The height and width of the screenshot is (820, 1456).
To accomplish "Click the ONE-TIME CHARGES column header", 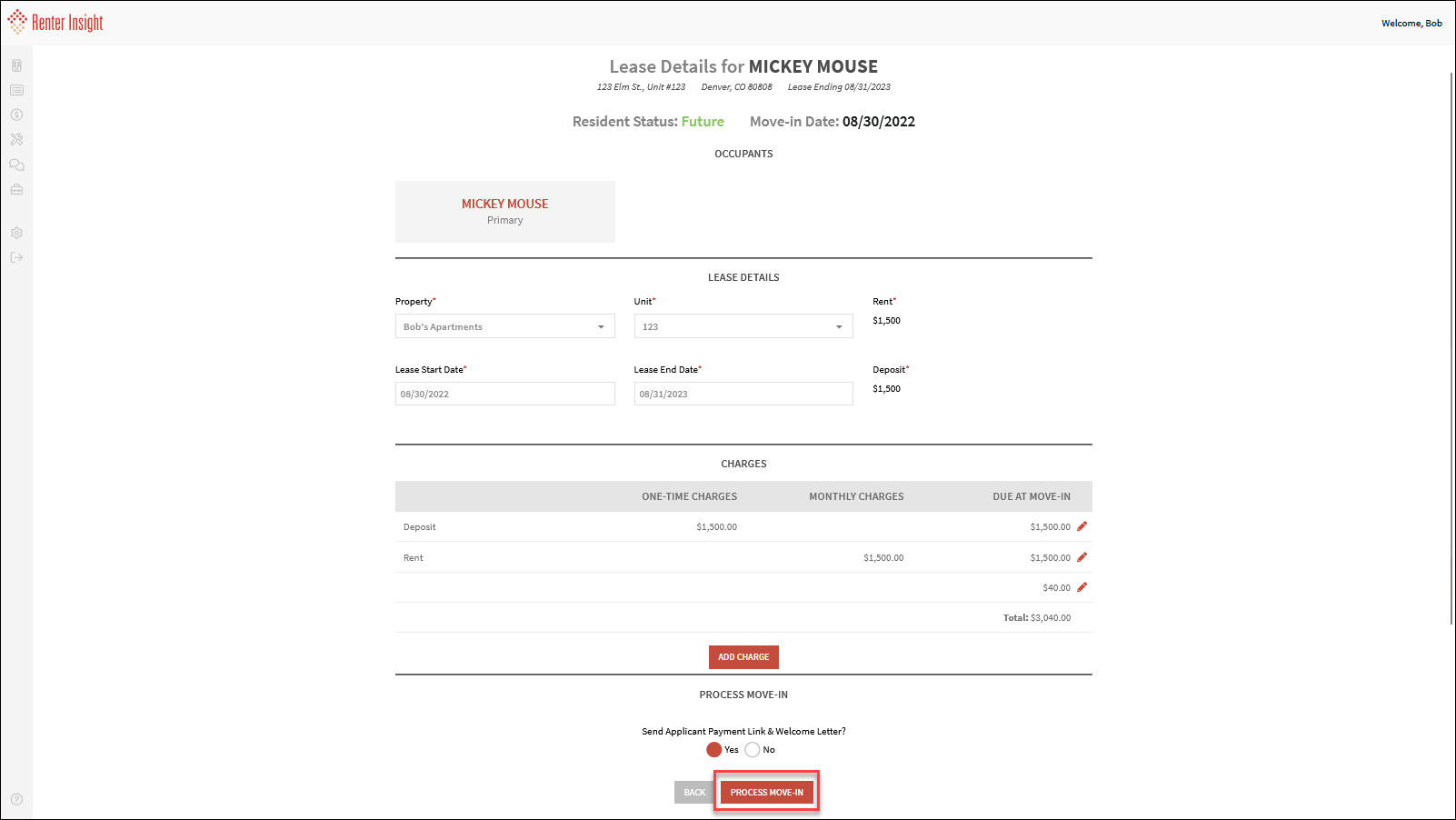I will point(690,496).
